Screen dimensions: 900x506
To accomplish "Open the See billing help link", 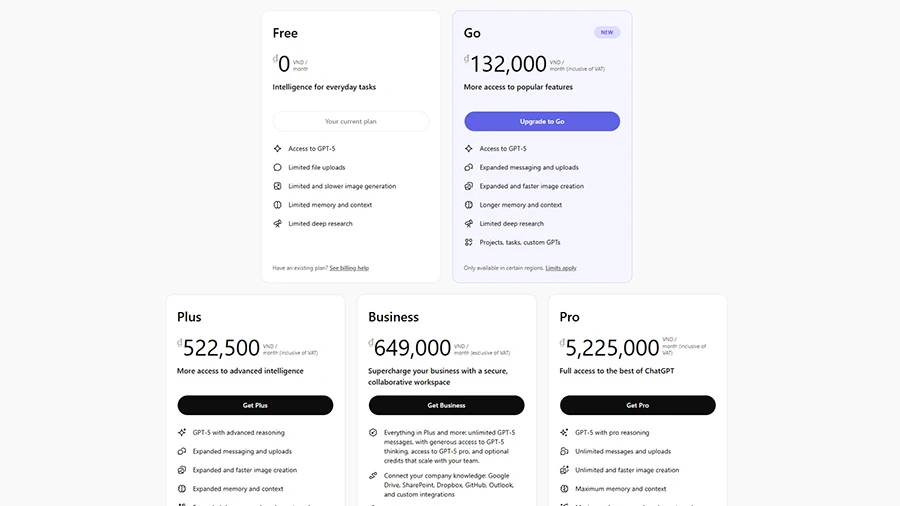I will pos(349,268).
